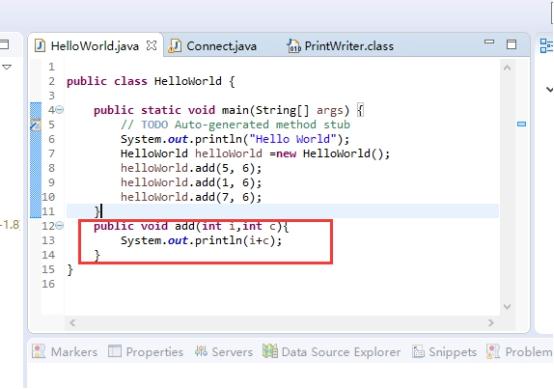Viewport: 554px width, 389px height.
Task: Click the Servers view icon
Action: click(201, 351)
